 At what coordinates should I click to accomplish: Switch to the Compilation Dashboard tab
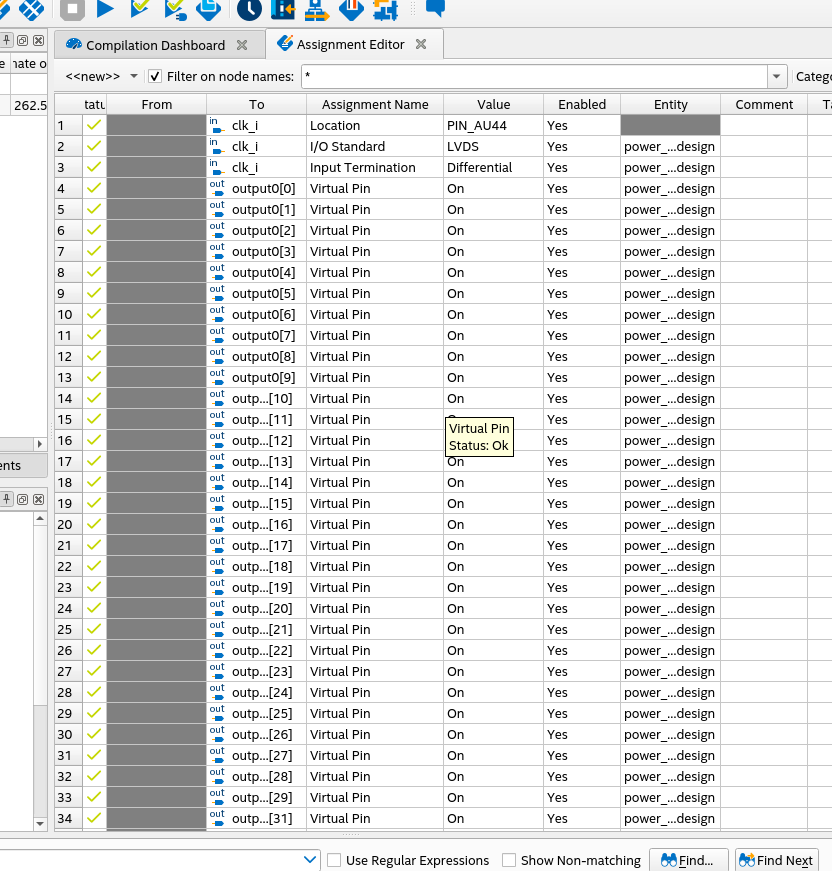(155, 45)
